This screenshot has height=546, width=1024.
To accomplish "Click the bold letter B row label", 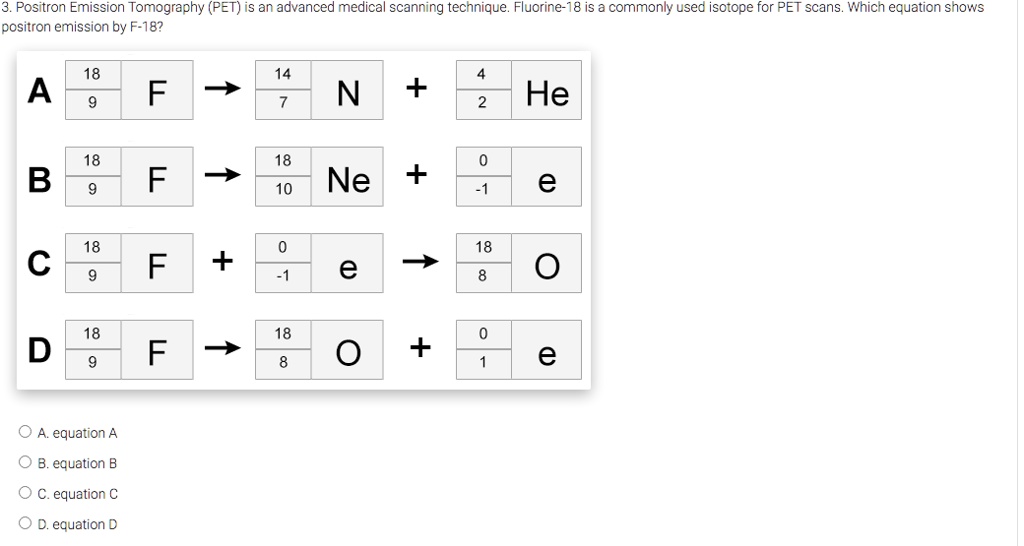I will click(39, 180).
